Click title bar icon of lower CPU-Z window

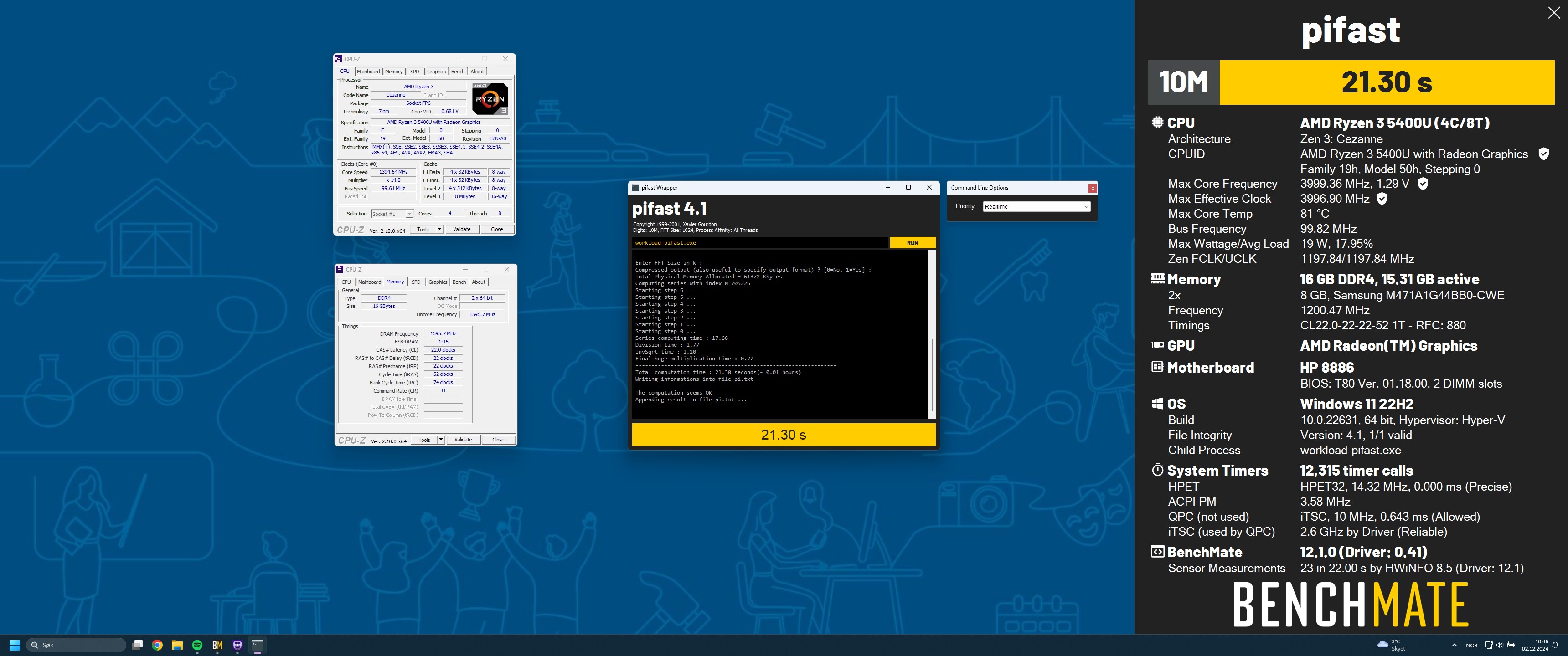[340, 269]
